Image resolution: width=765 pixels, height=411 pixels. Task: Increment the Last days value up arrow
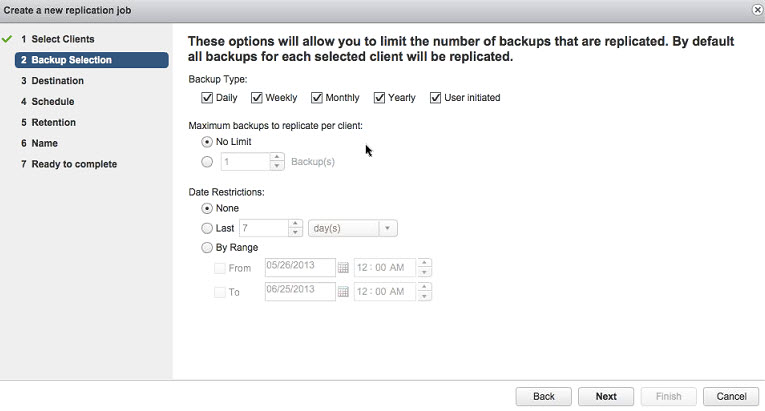pyautogui.click(x=295, y=224)
